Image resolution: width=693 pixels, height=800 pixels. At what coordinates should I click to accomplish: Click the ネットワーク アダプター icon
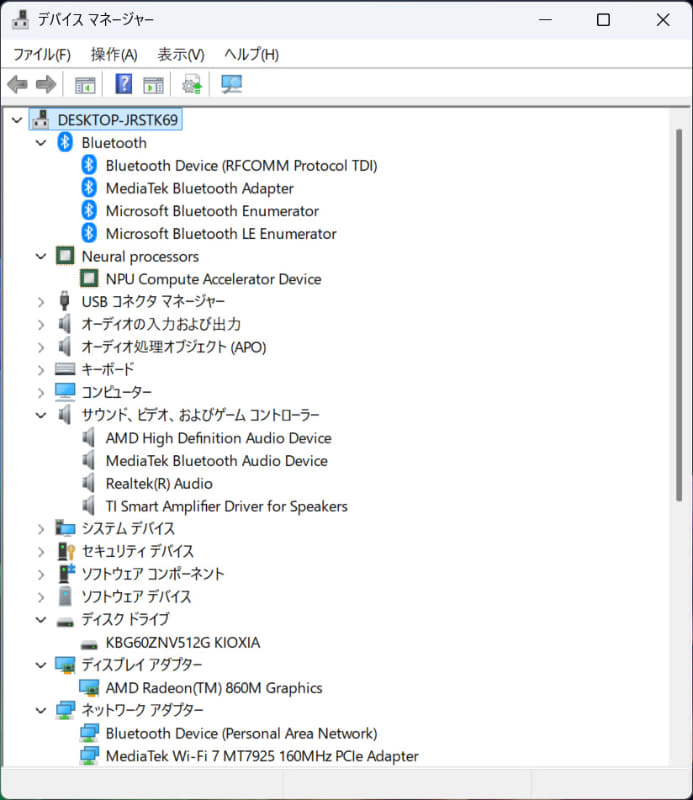pyautogui.click(x=65, y=710)
